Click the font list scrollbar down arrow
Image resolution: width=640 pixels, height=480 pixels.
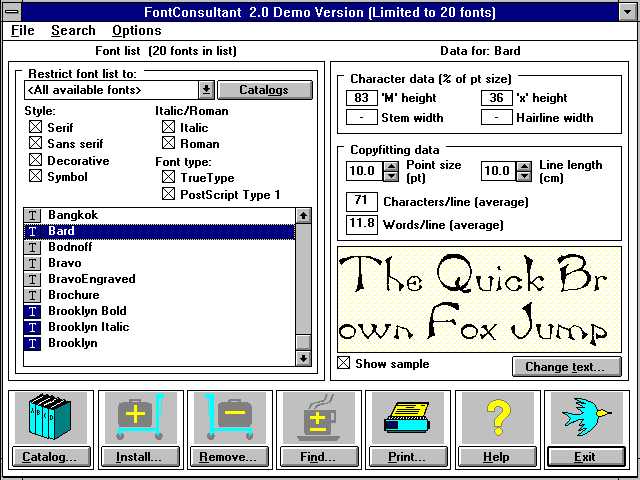pyautogui.click(x=303, y=358)
